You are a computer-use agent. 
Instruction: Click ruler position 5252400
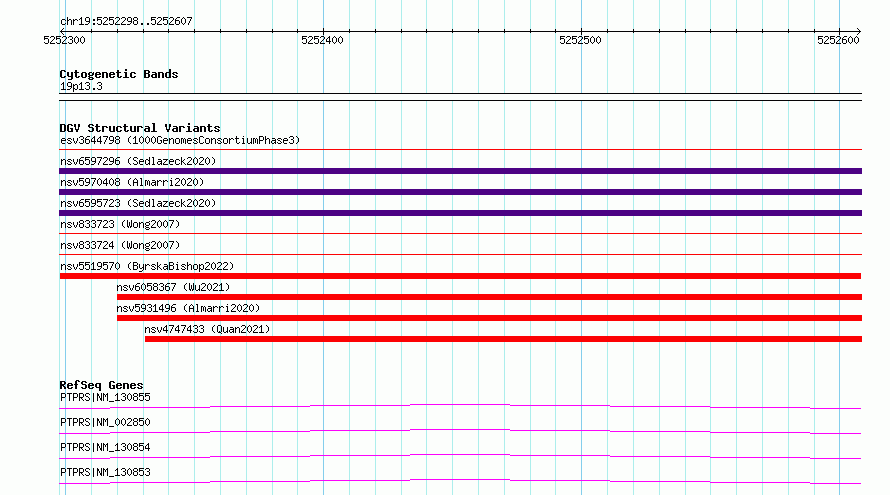[x=322, y=40]
